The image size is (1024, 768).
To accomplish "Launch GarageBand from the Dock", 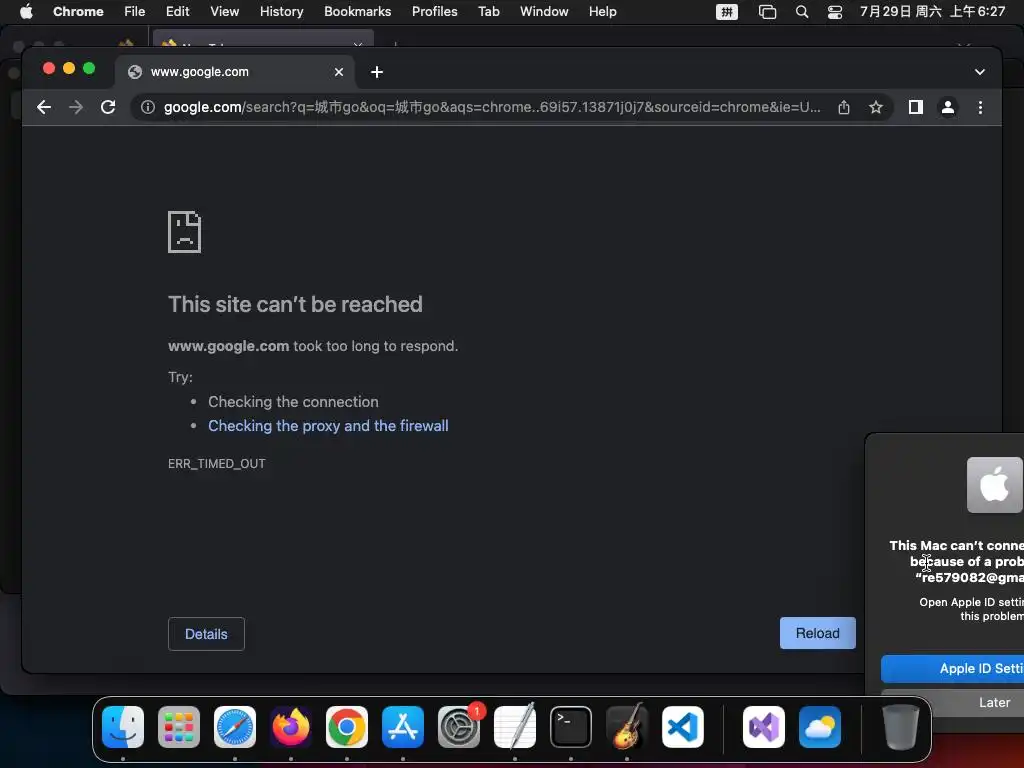I will pos(627,727).
